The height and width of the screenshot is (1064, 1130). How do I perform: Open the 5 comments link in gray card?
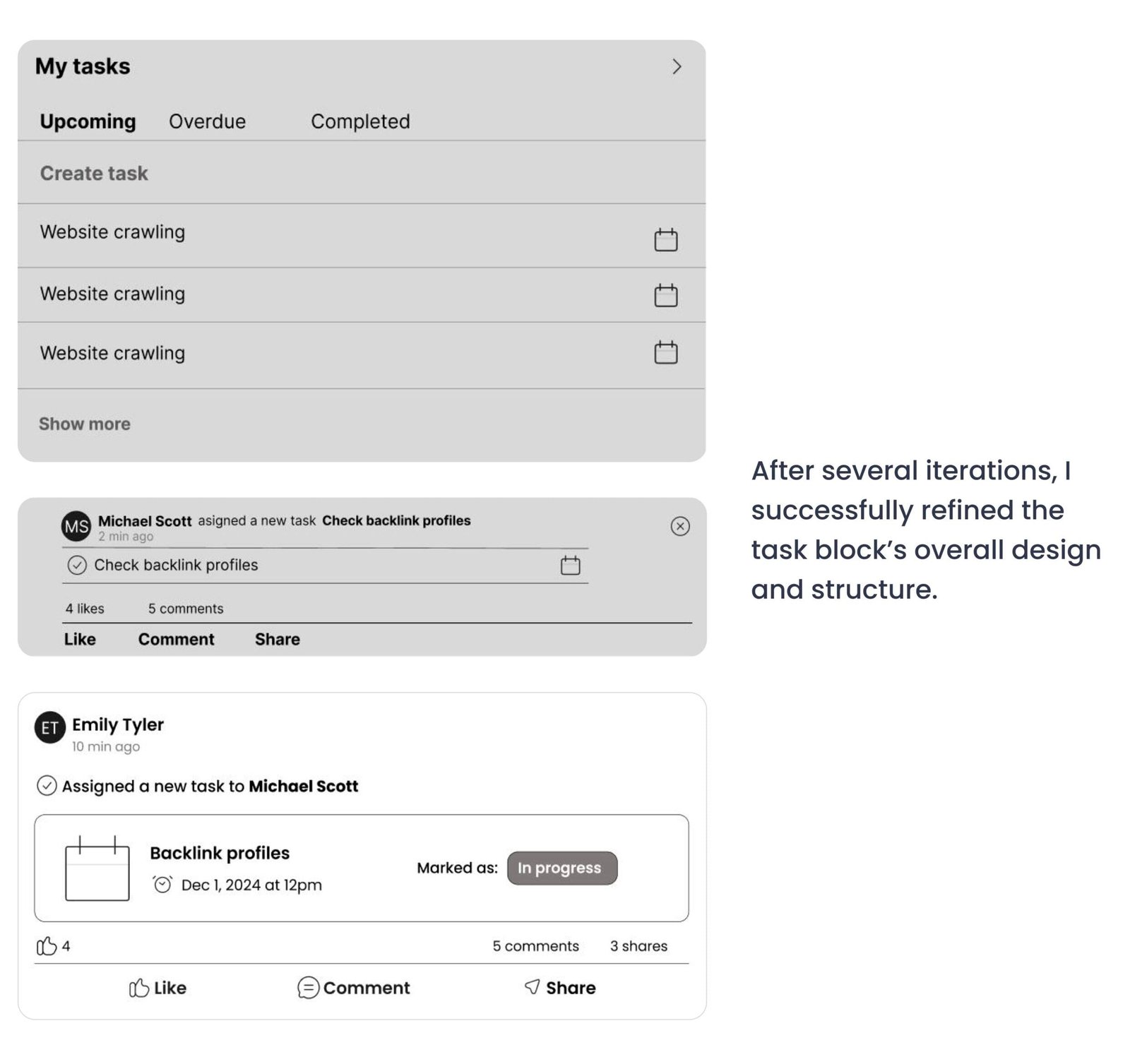185,609
